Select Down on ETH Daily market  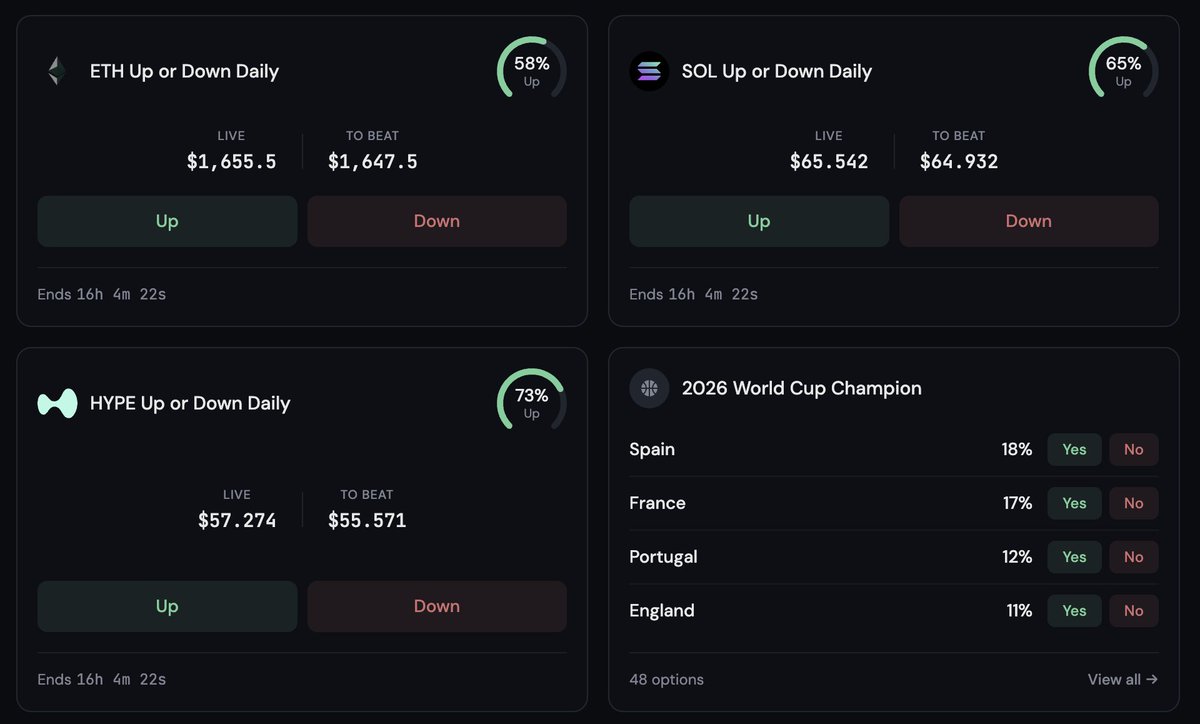[x=437, y=221]
